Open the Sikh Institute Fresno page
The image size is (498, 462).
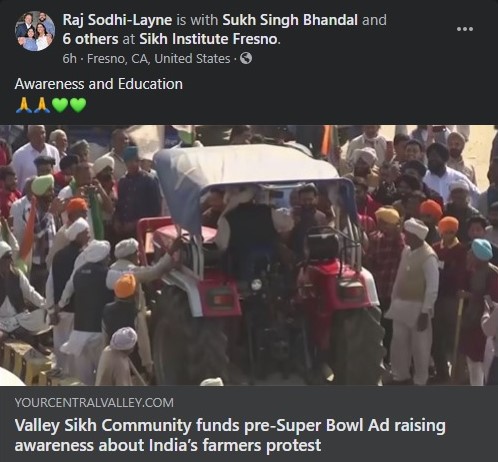209,39
